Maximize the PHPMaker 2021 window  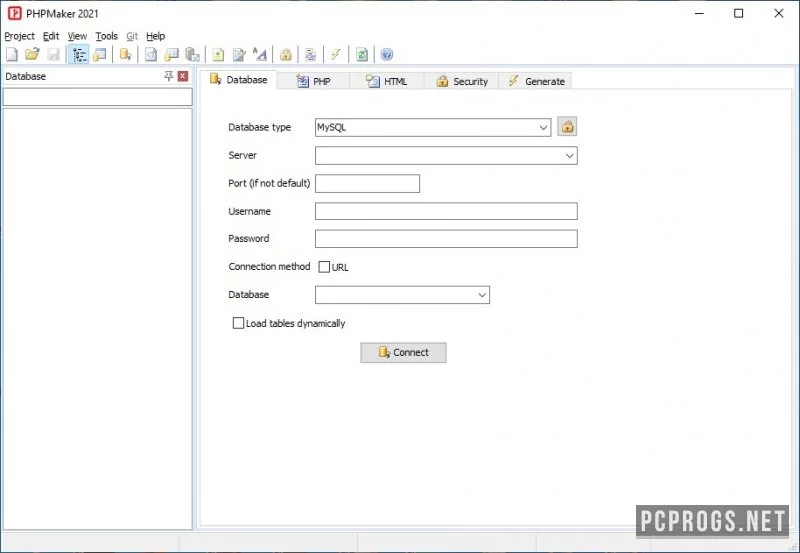[x=738, y=13]
